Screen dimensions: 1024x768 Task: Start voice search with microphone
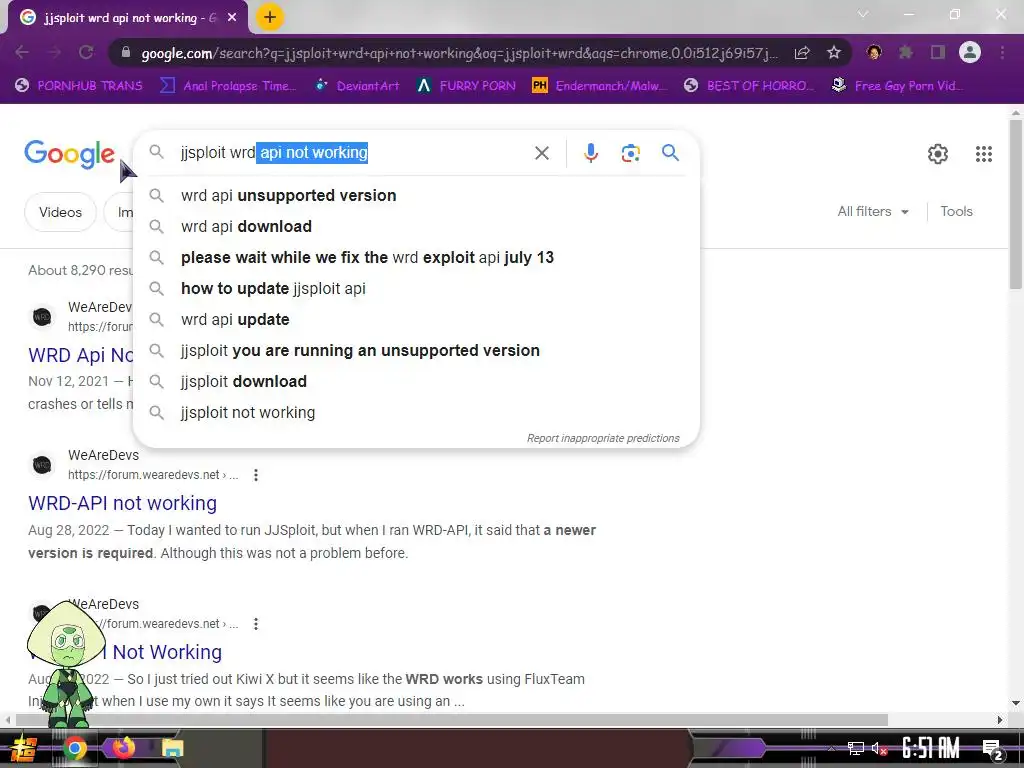pyautogui.click(x=590, y=153)
